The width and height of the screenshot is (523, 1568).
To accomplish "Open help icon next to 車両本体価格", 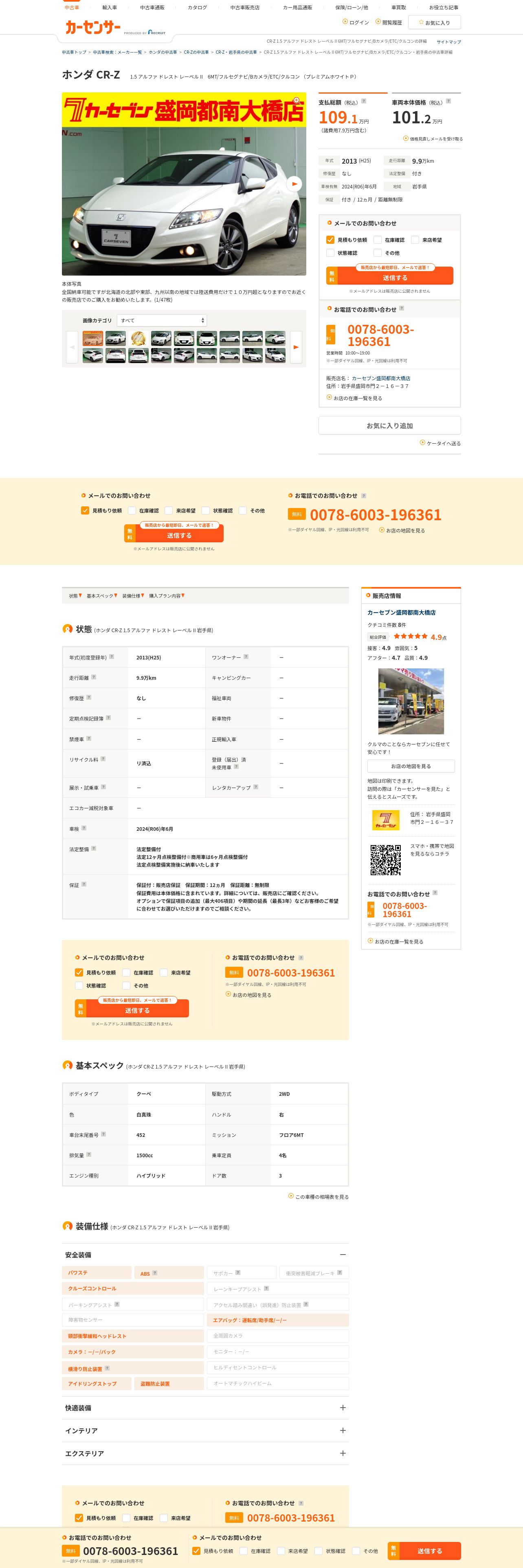I will 449,101.
